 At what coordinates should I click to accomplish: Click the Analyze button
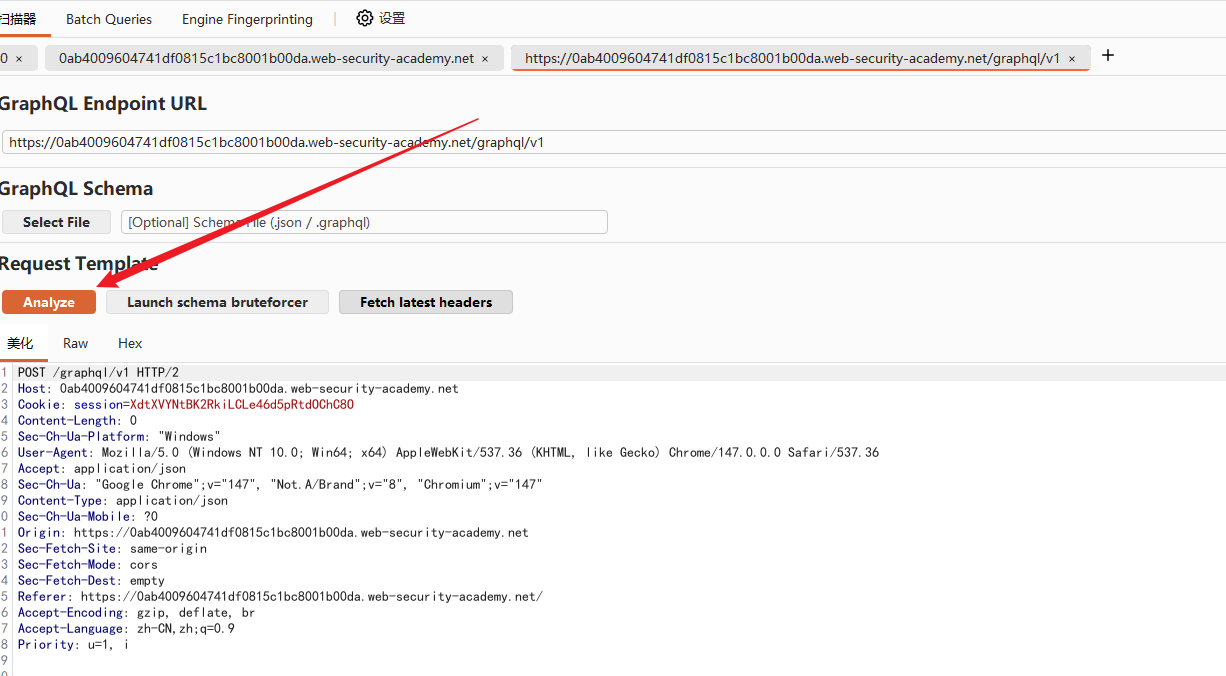[x=49, y=302]
